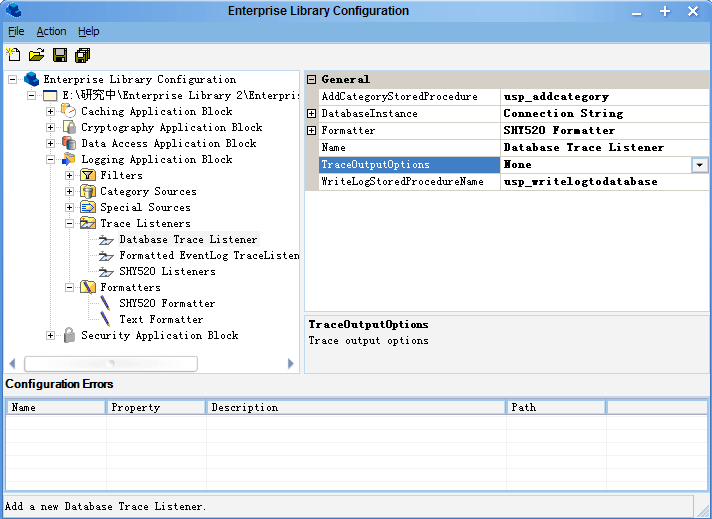The image size is (712, 519).
Task: Click the Connection String value
Action: coord(604,114)
